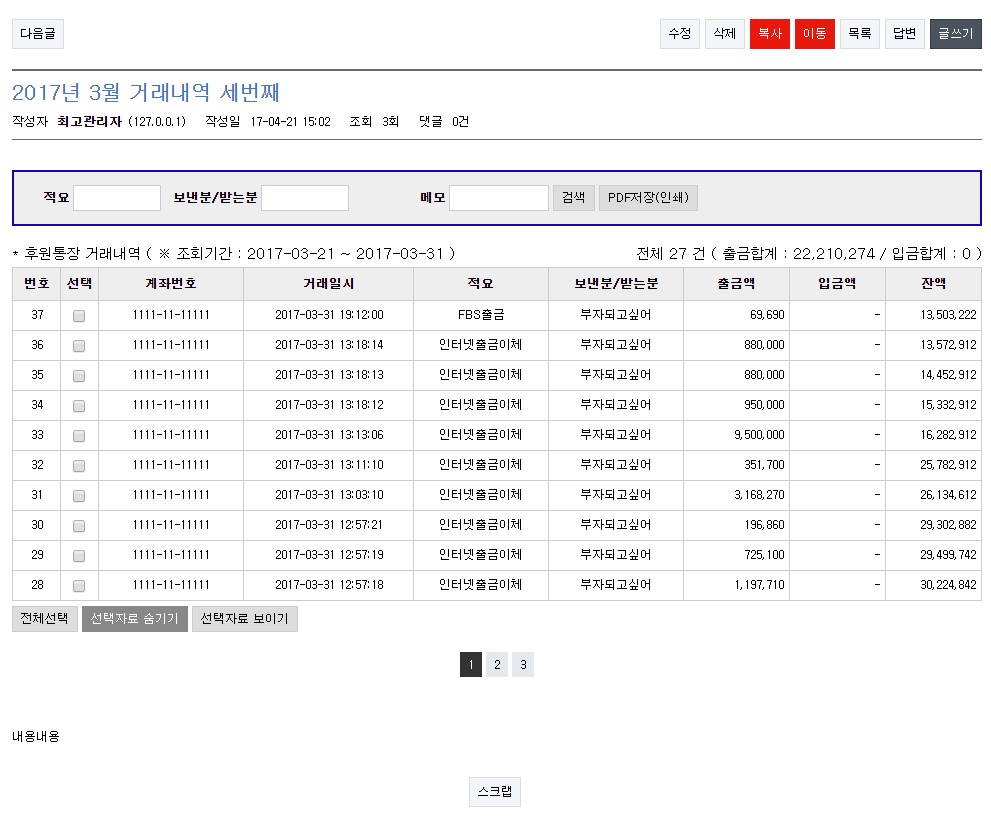Click PDF저장(인쇄) button

[x=648, y=198]
